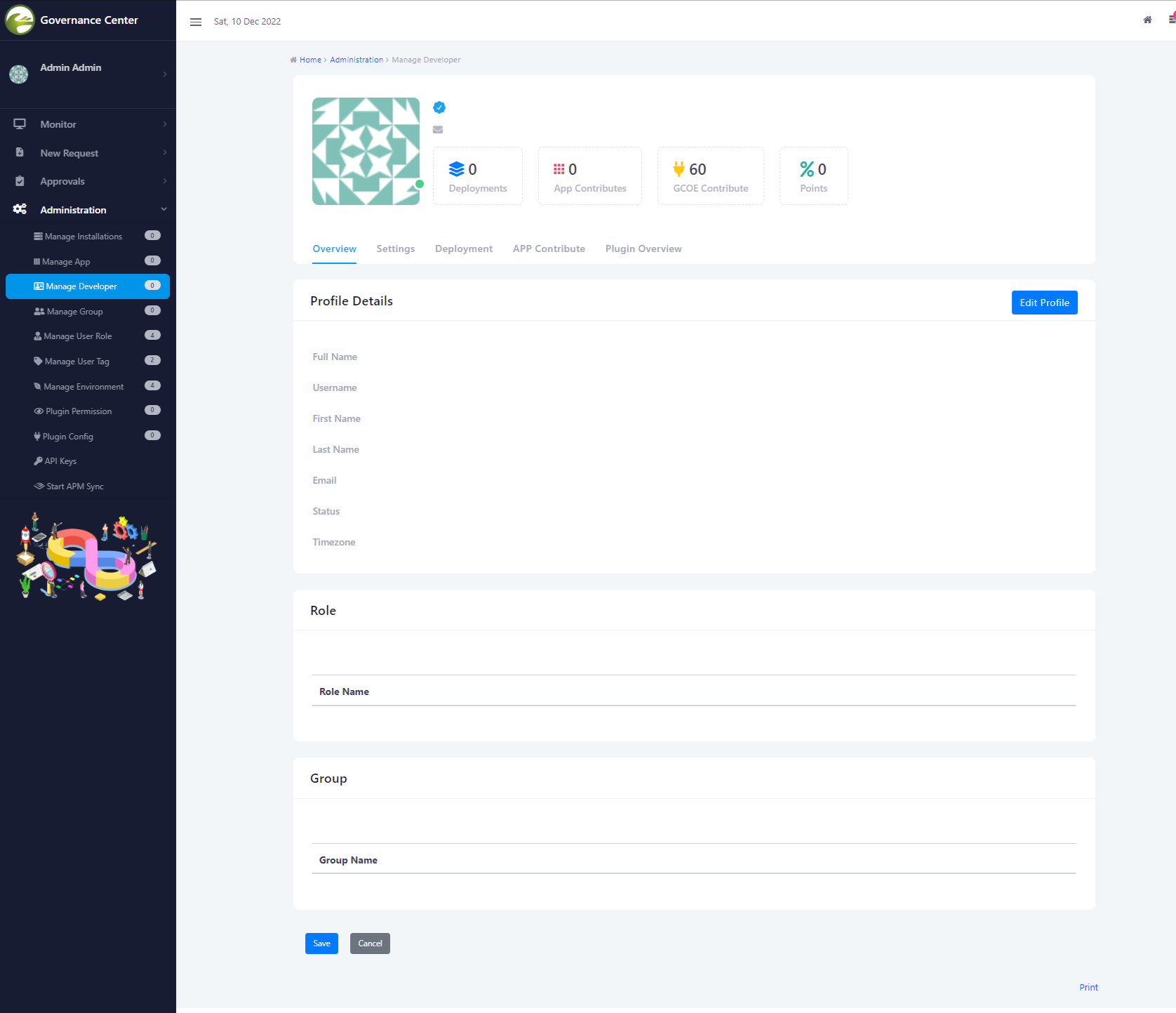Image resolution: width=1176 pixels, height=1013 pixels.
Task: Click the 'Email' field label
Action: tap(324, 481)
